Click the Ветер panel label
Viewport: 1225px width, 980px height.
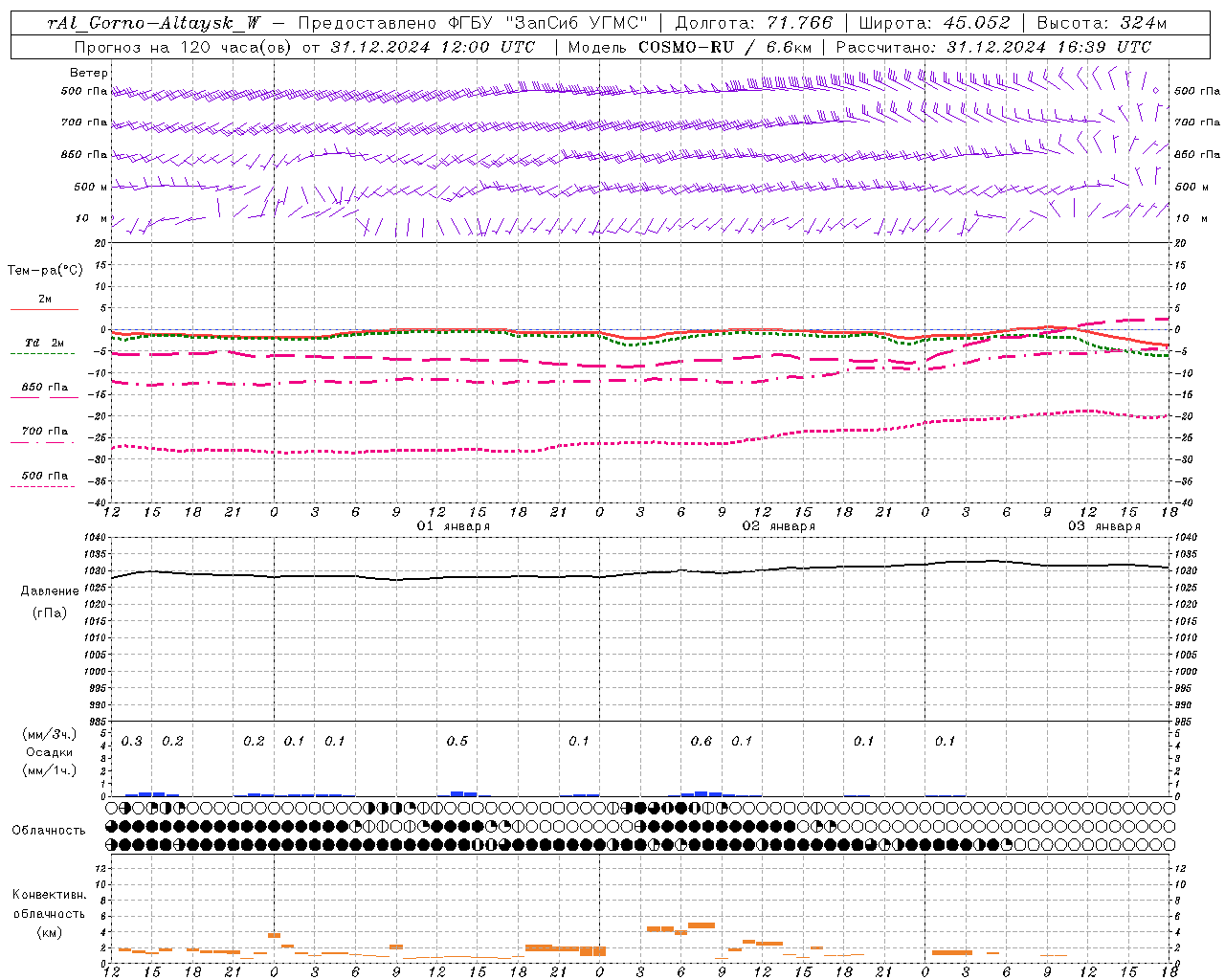(89, 73)
